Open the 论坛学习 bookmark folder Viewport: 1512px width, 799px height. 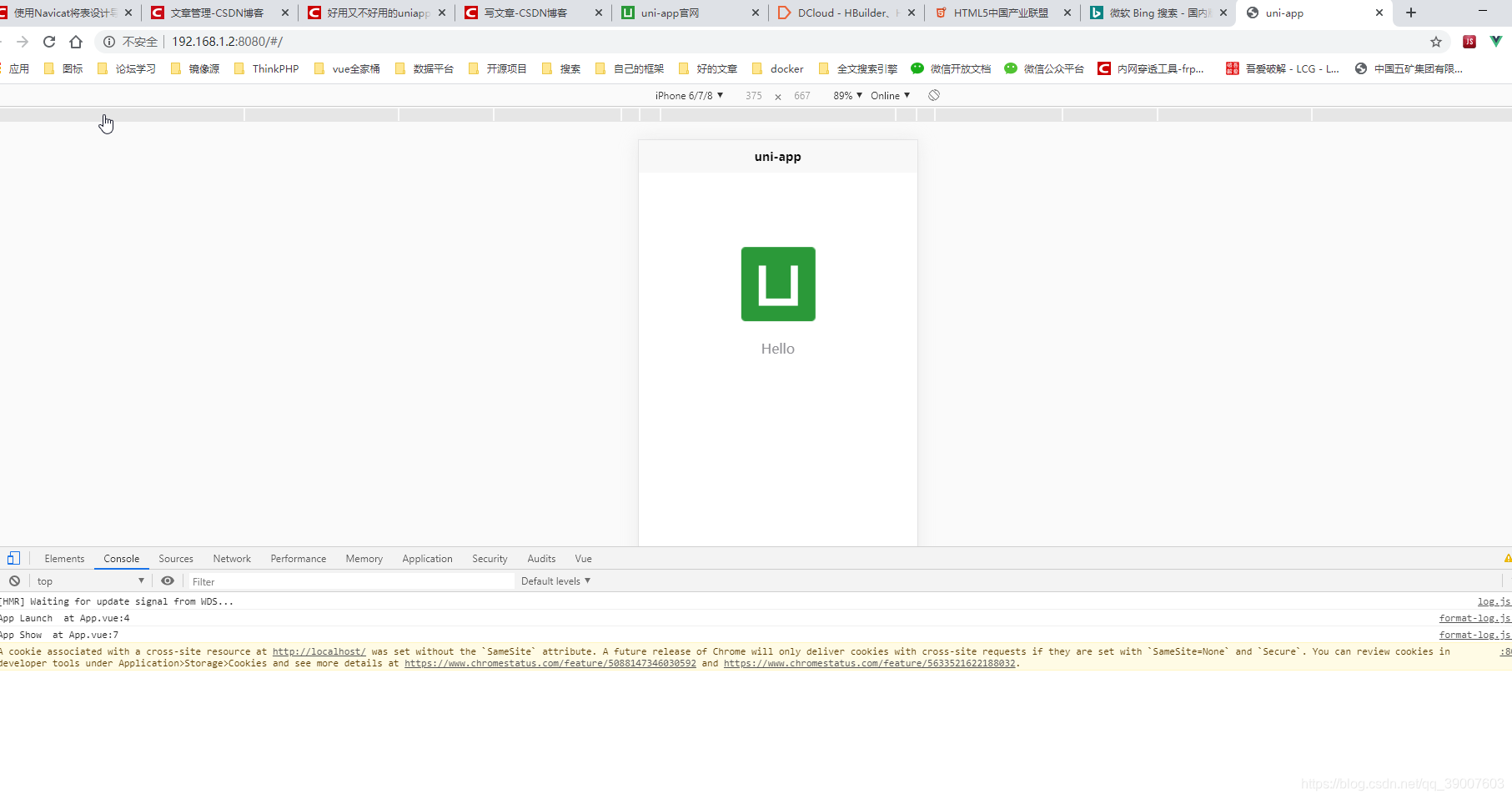tap(127, 68)
